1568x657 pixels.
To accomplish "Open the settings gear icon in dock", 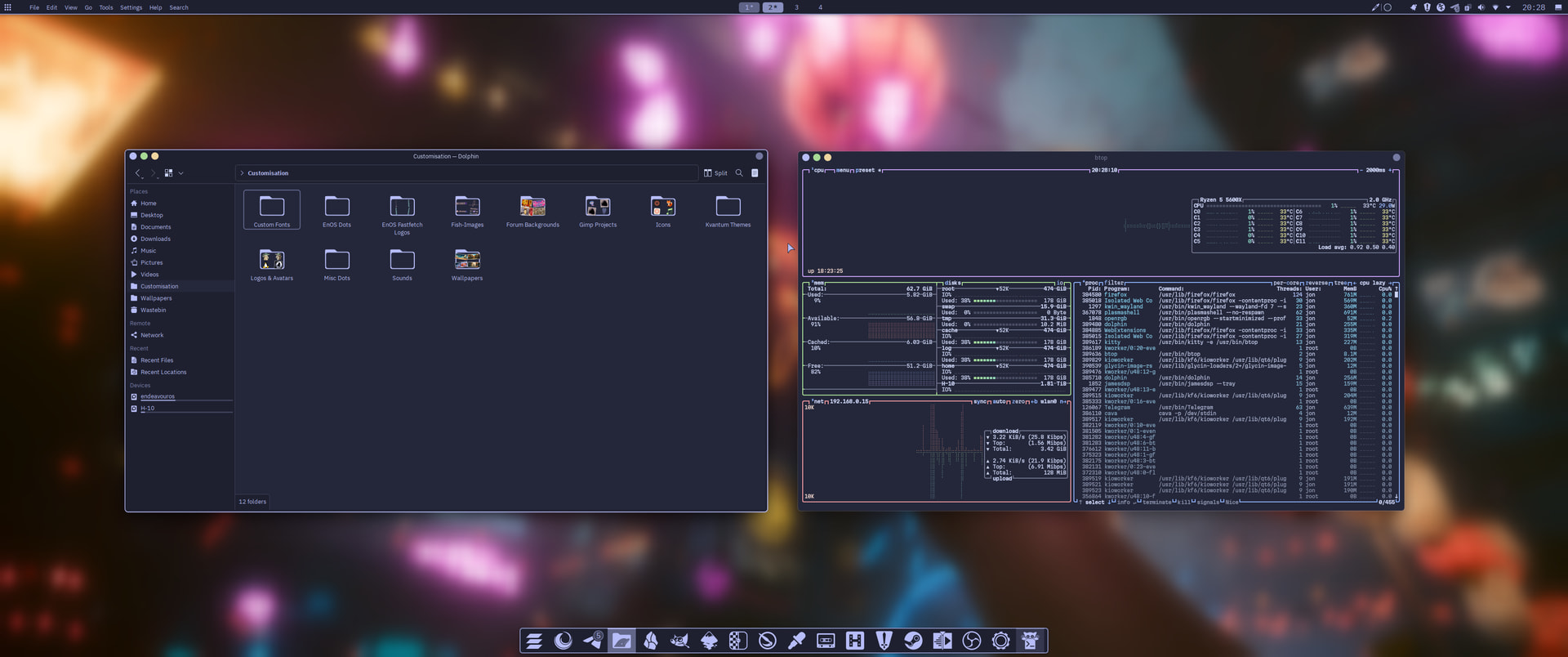I will tap(1001, 641).
